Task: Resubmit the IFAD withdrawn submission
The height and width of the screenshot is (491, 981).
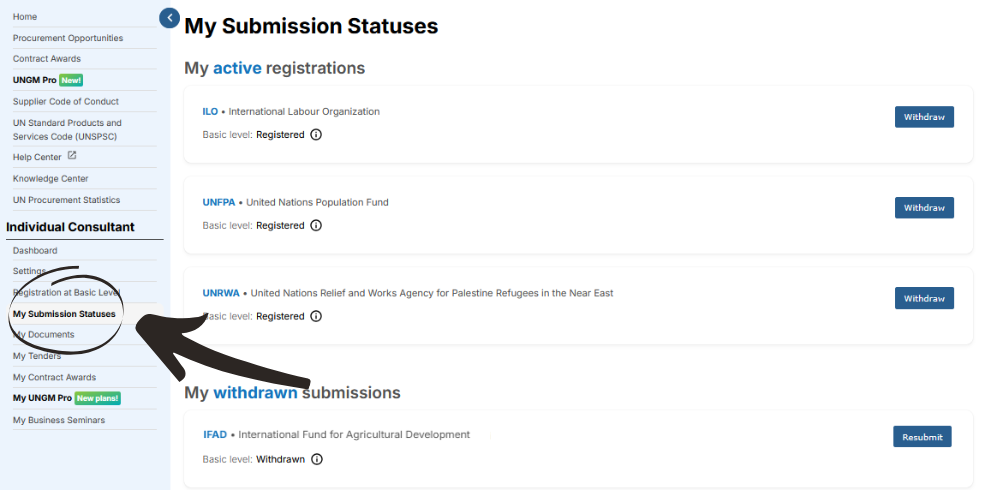Action: (922, 437)
